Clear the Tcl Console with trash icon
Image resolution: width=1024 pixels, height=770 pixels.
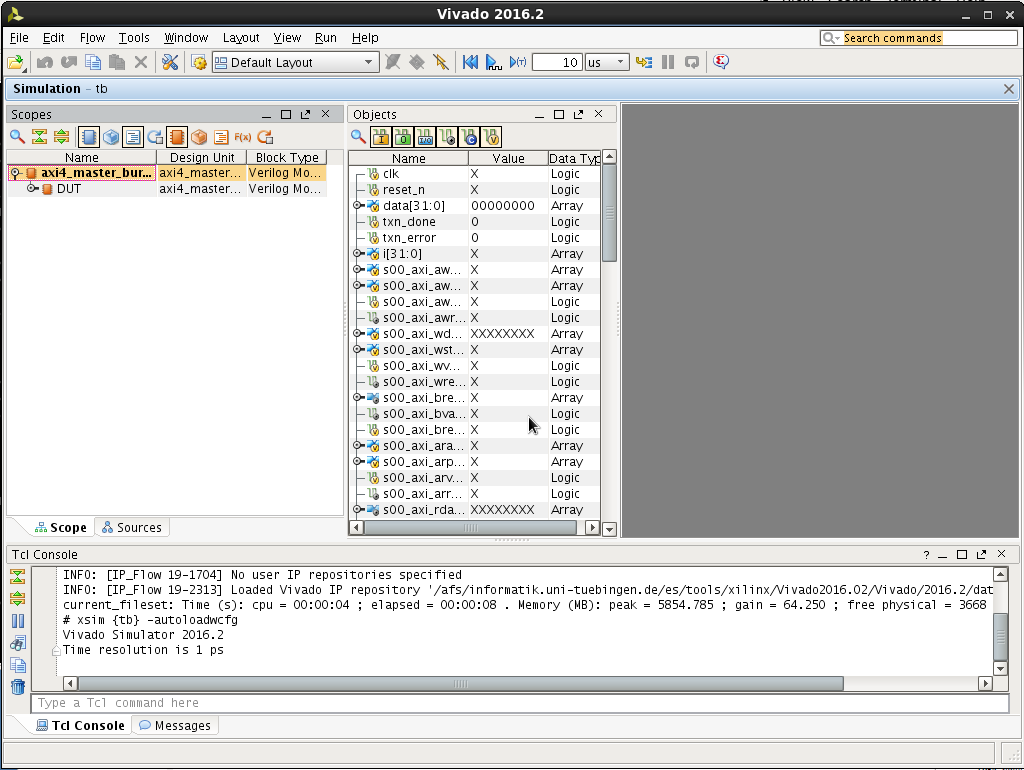point(18,687)
